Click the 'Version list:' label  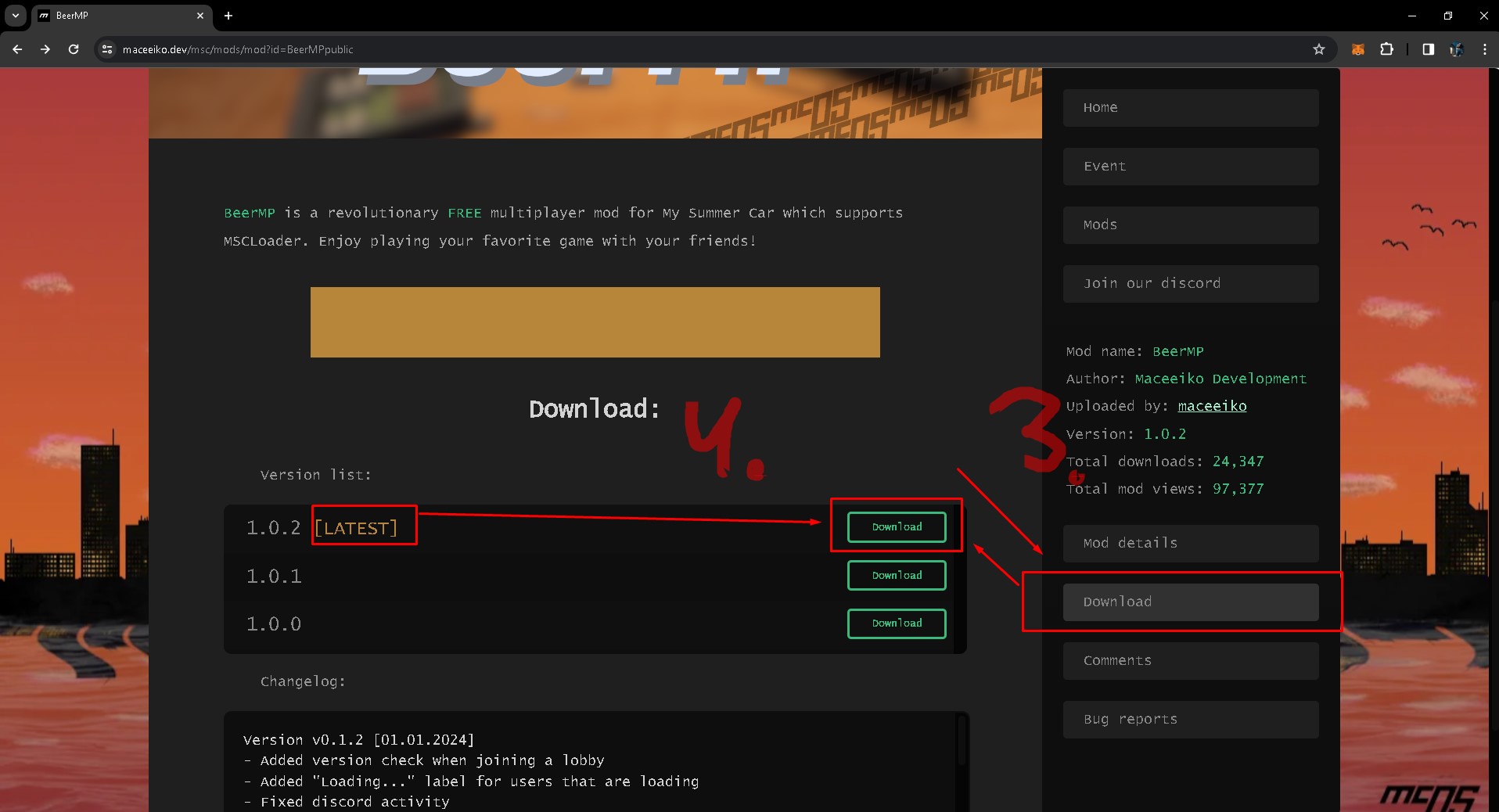pos(316,475)
